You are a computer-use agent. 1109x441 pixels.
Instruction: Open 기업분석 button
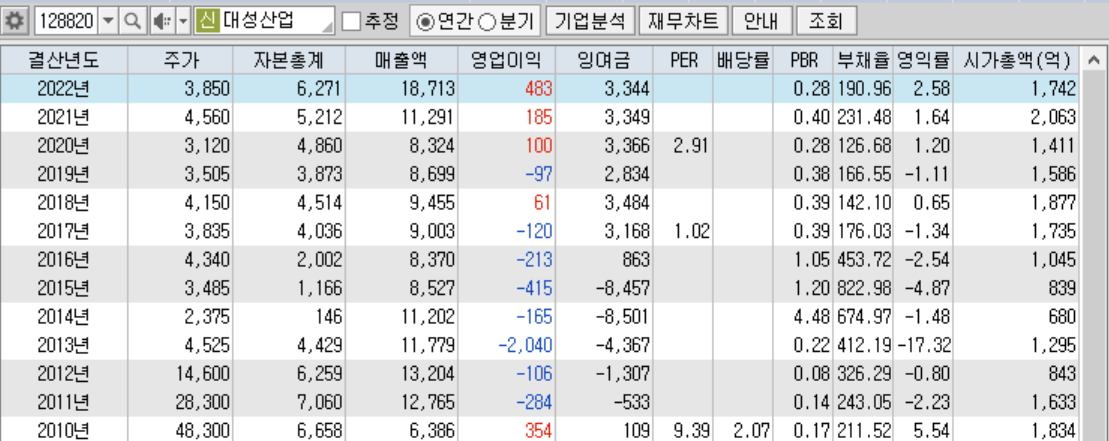point(590,21)
